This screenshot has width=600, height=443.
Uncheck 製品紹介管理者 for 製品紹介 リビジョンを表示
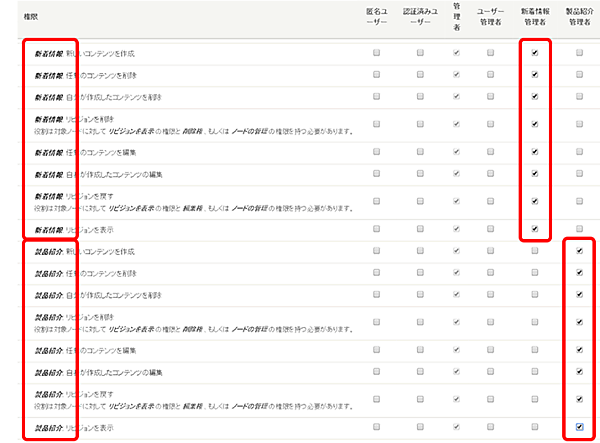579,427
